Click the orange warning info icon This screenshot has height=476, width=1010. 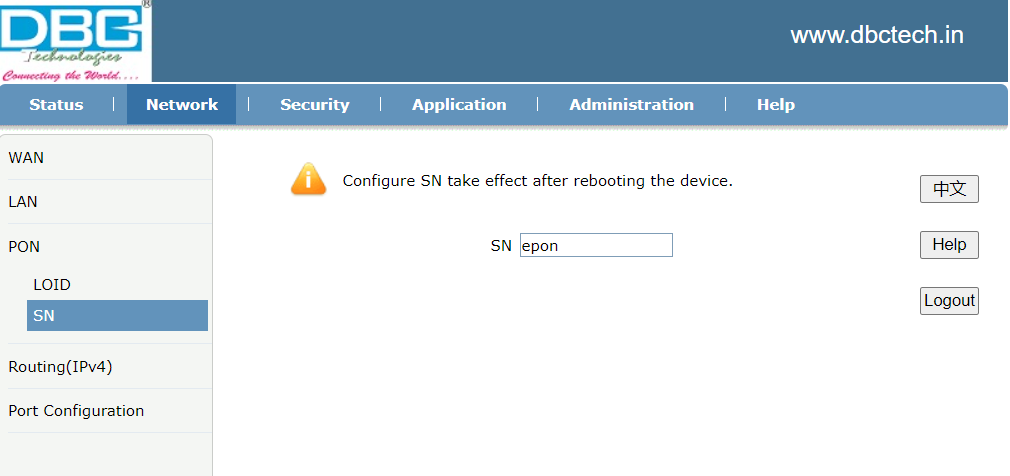(x=308, y=180)
